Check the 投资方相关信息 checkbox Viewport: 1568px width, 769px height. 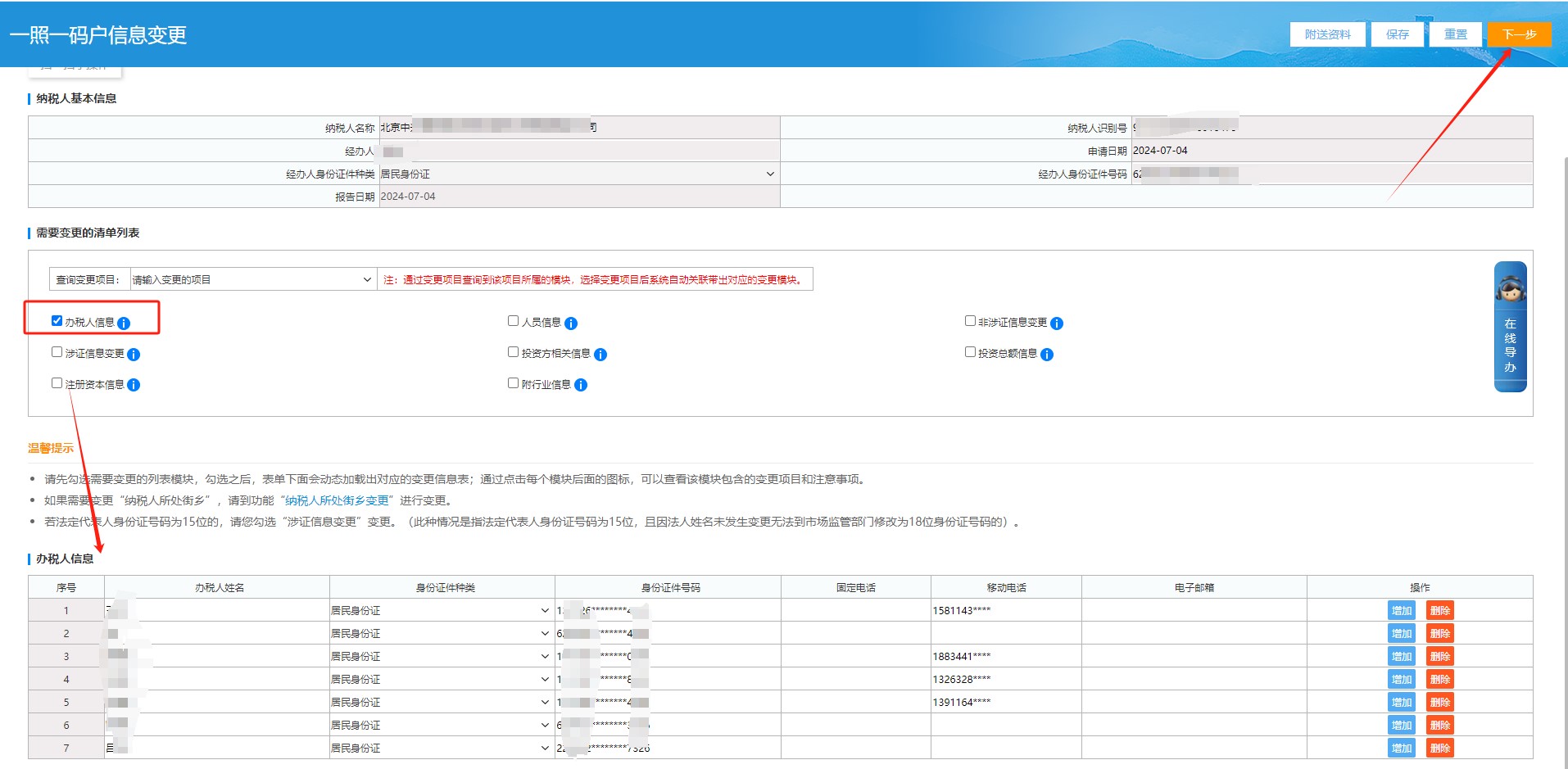(x=513, y=352)
